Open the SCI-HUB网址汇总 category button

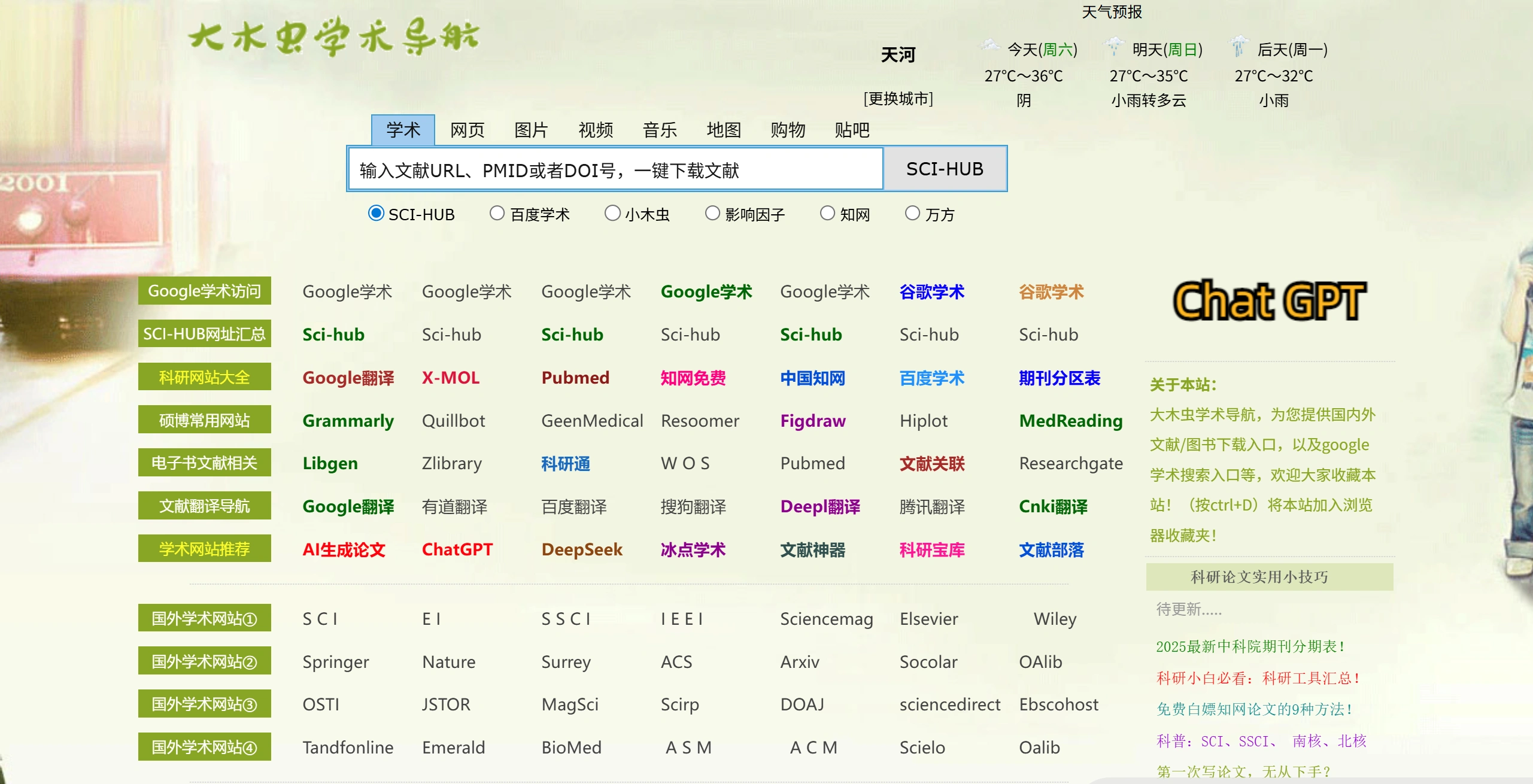(x=205, y=334)
